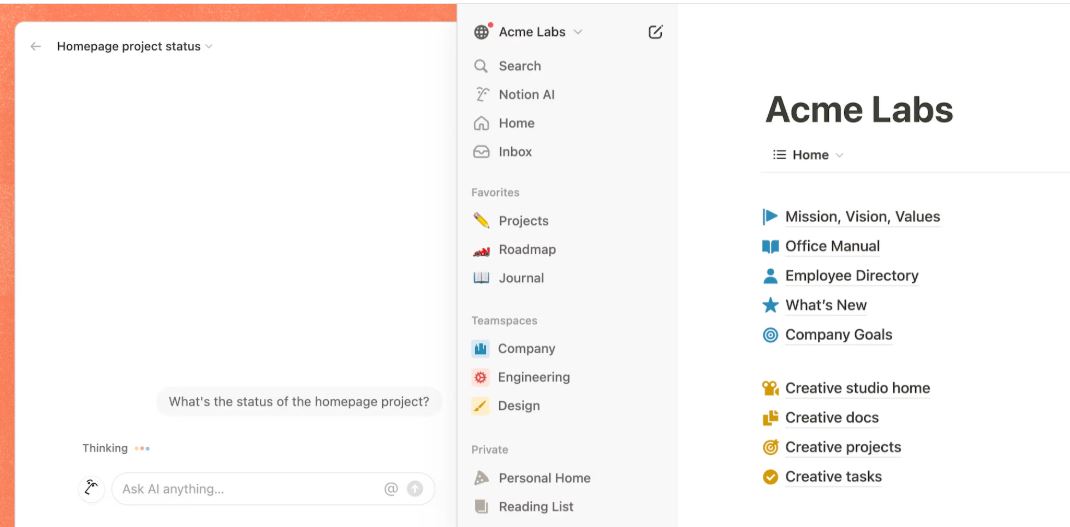Click the back arrow in AI chat panel
This screenshot has height=527, width=1070.
(x=35, y=46)
